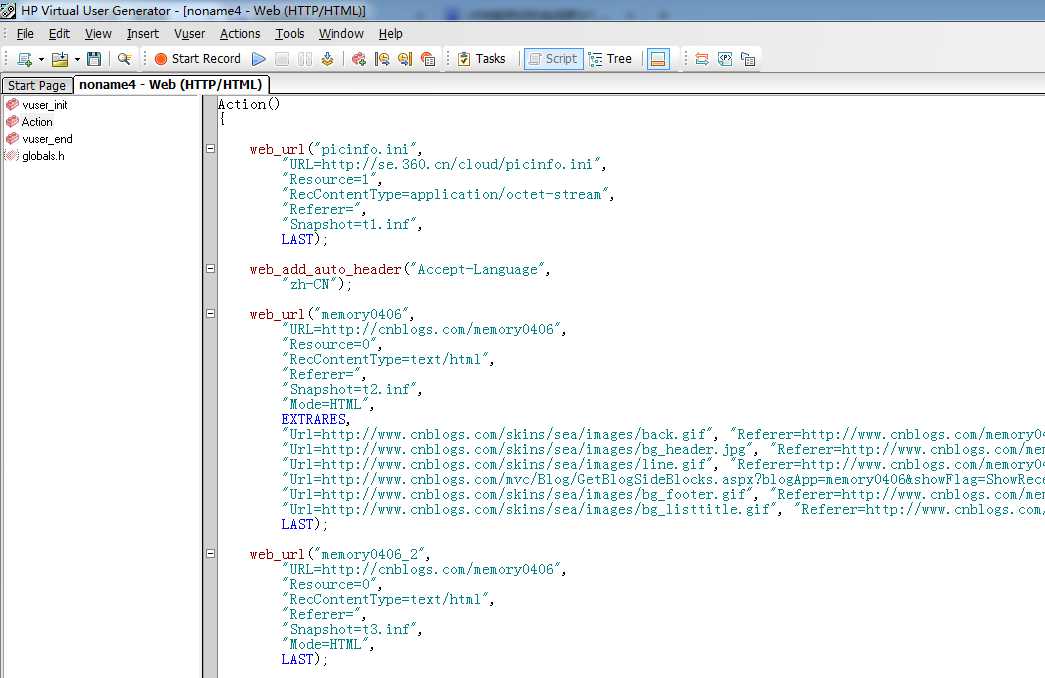Image resolution: width=1045 pixels, height=678 pixels.
Task: Click the Find magnifier icon
Action: point(124,59)
